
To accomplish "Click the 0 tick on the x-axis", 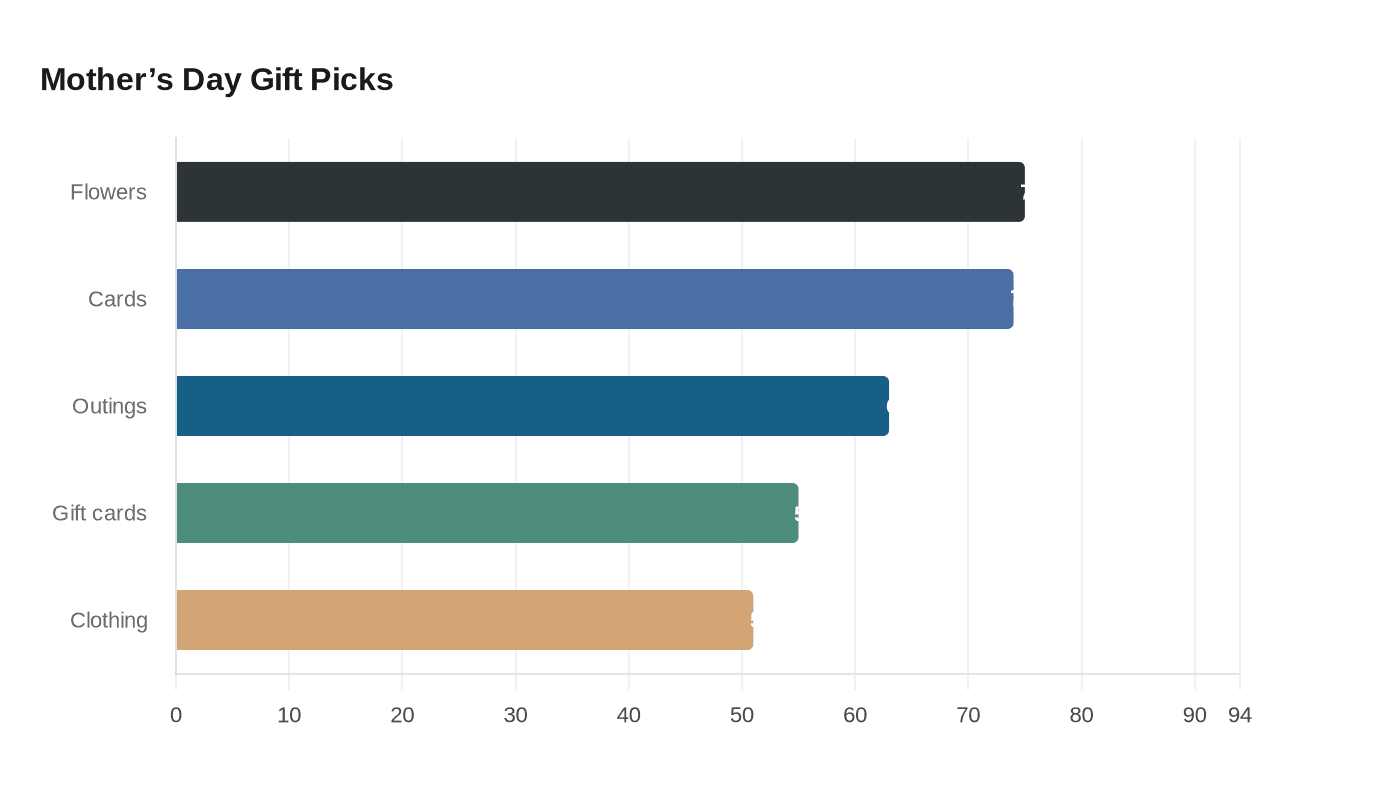I will [176, 715].
